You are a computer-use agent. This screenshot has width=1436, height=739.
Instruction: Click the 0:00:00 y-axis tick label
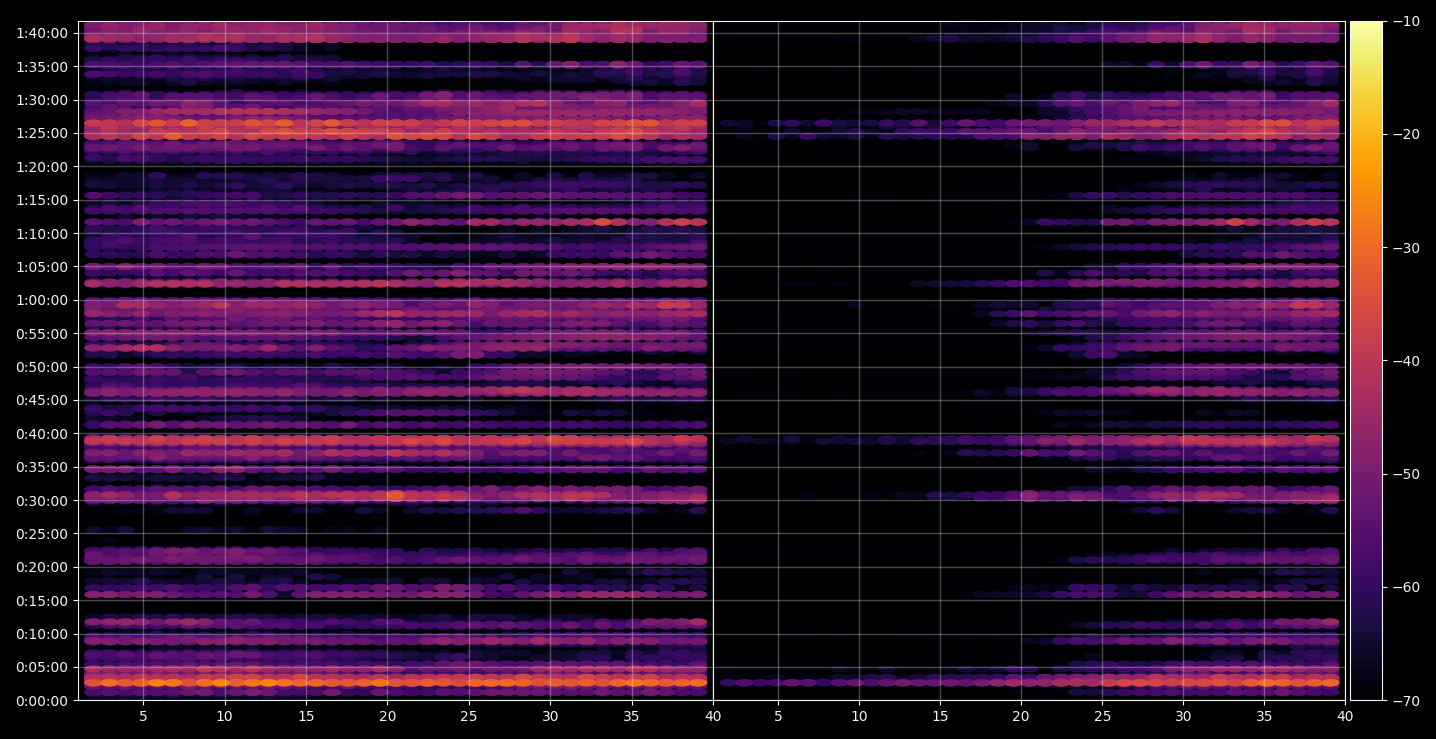point(41,701)
